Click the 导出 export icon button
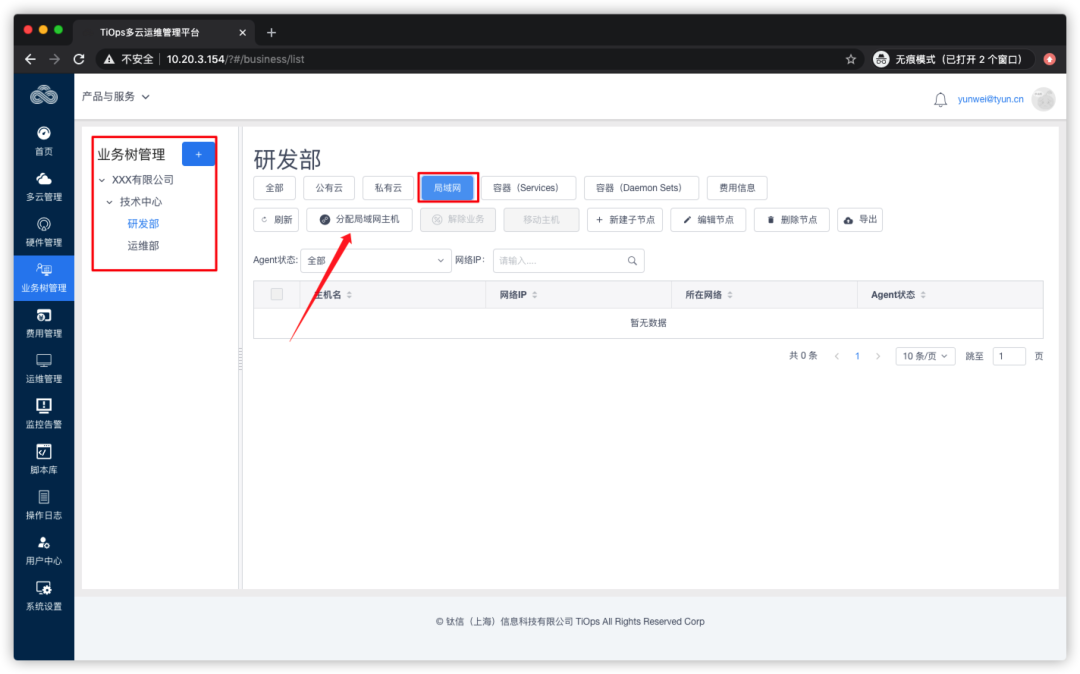 point(859,219)
